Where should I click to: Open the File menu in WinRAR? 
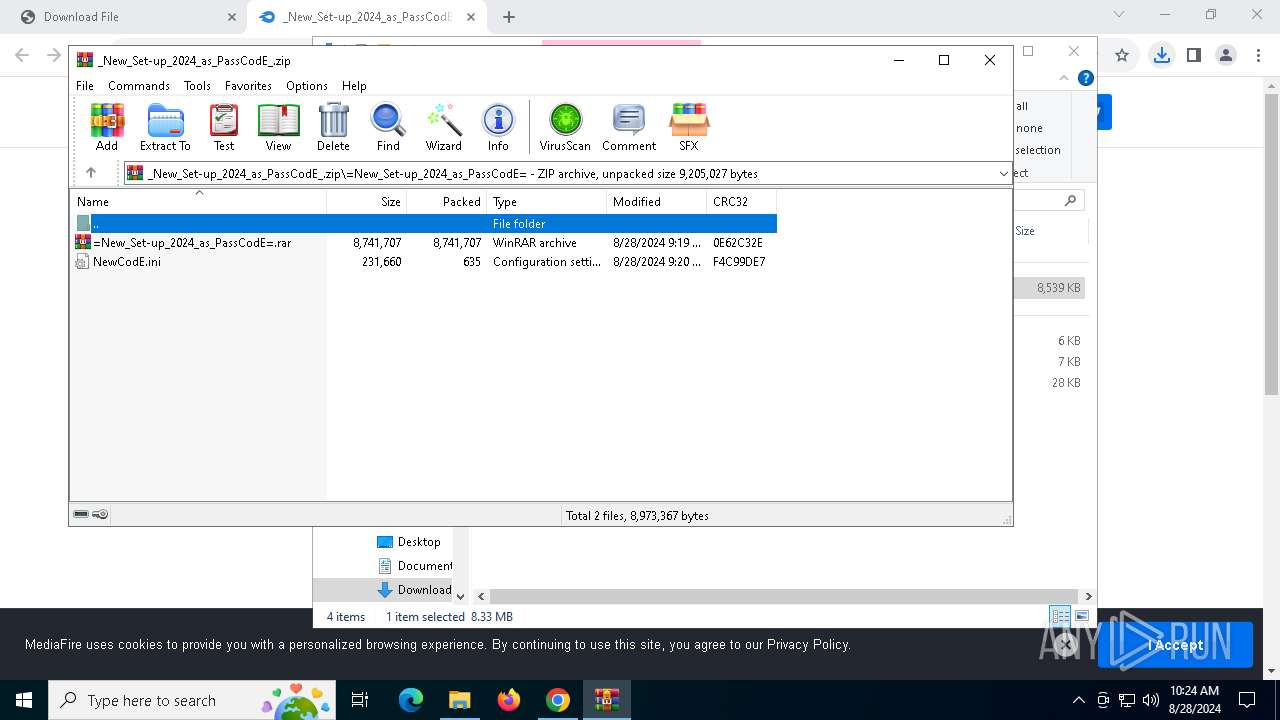tap(85, 86)
